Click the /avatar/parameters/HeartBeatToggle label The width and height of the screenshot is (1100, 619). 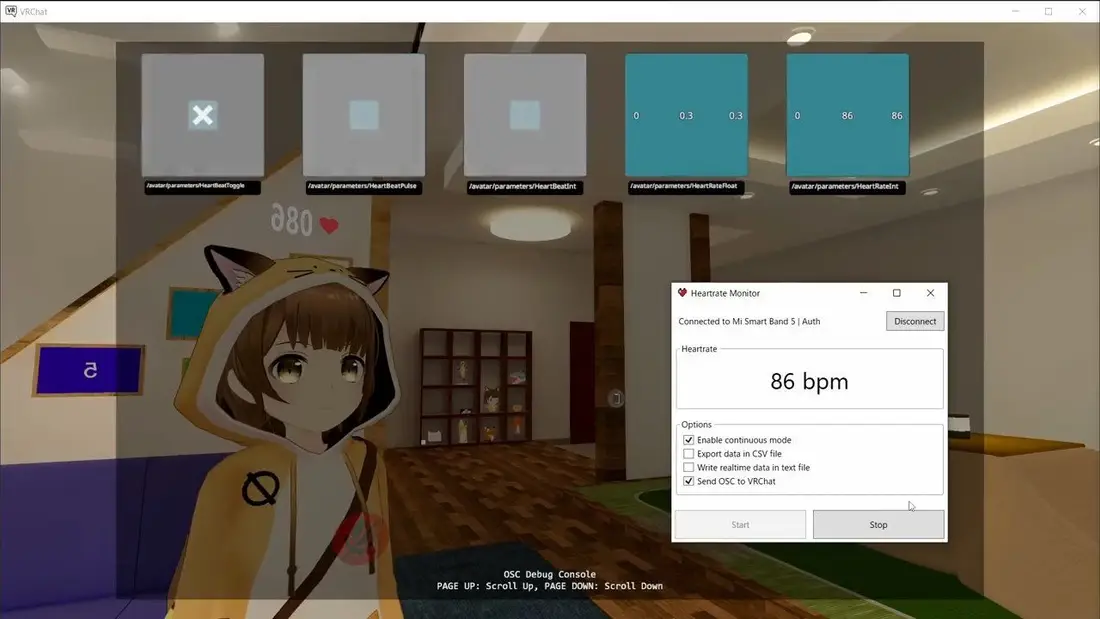tap(202, 187)
